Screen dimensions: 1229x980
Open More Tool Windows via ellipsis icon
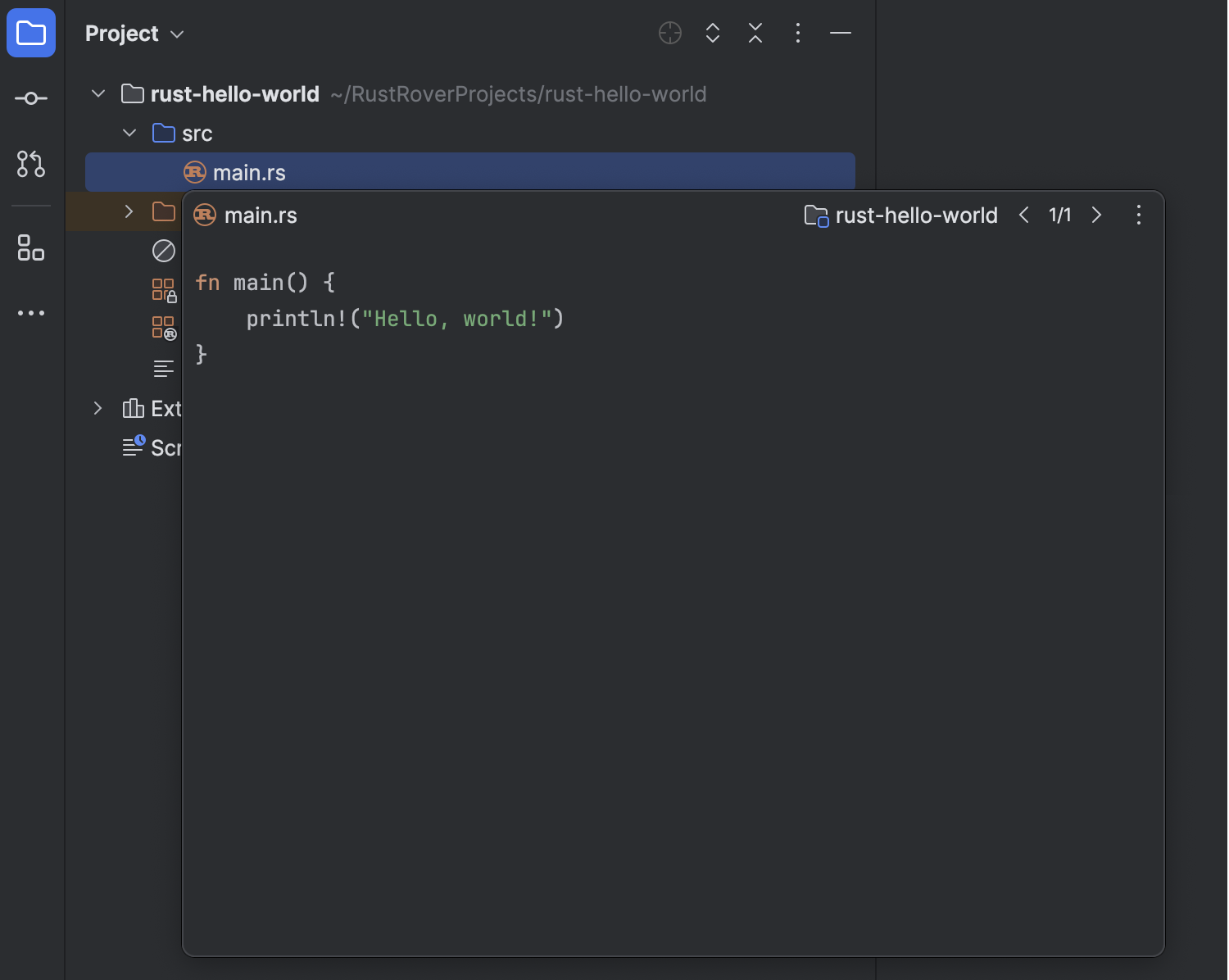tap(30, 312)
